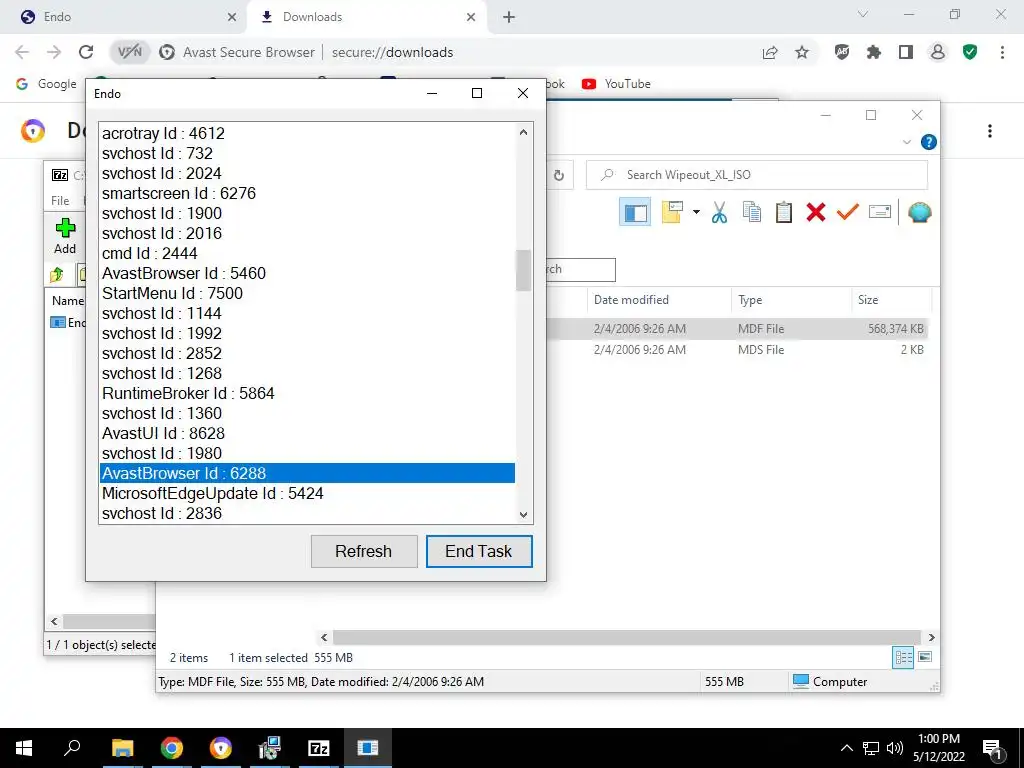Select 'cmd Id : 2444' process

point(307,253)
